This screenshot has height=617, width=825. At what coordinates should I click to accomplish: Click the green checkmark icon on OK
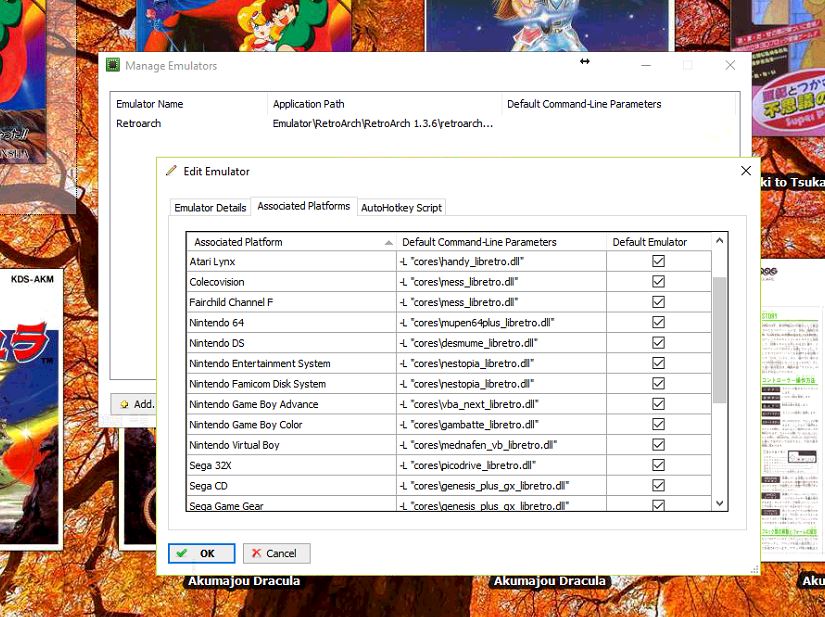point(181,553)
